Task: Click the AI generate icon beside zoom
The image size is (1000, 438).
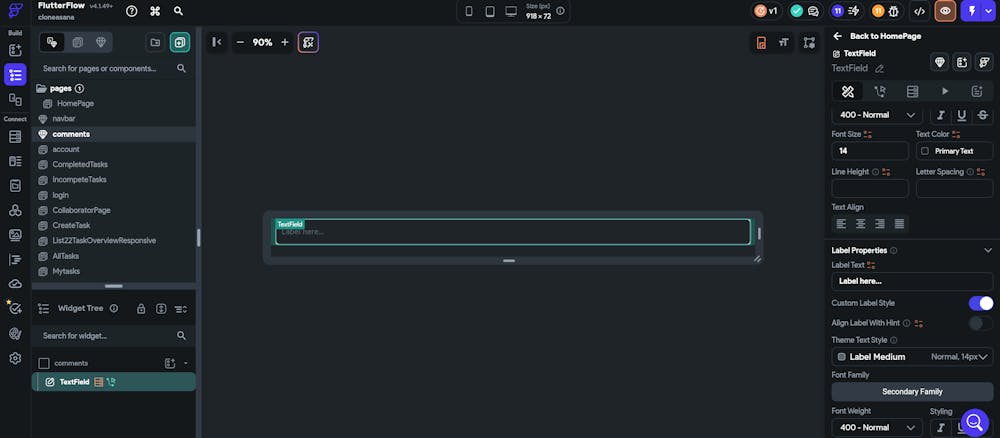Action: point(308,42)
